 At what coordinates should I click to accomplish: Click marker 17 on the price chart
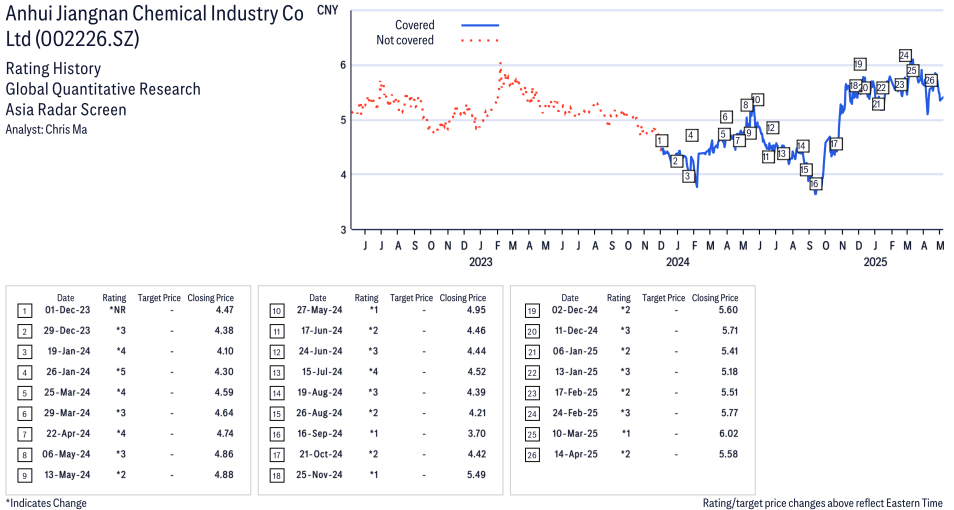835,144
